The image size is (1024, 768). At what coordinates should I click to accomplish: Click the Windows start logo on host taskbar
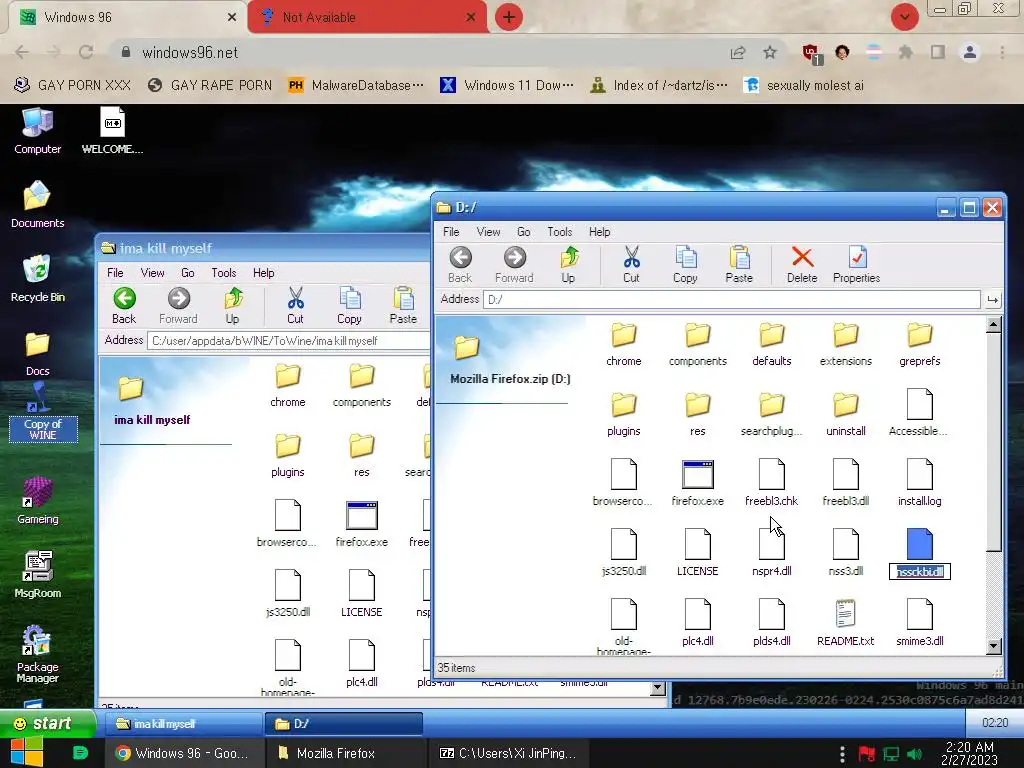tap(27, 753)
